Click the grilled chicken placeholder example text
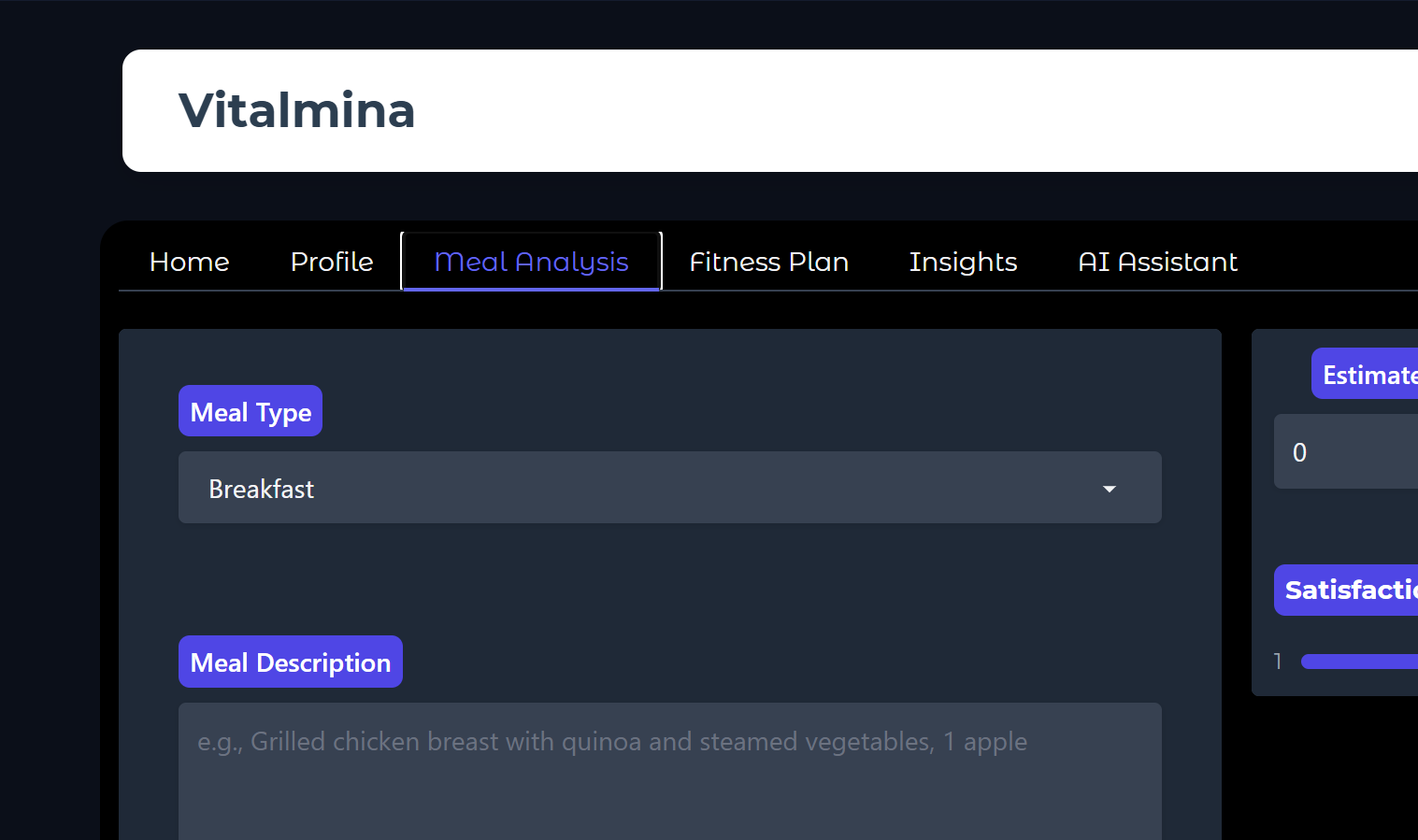This screenshot has width=1418, height=840. (x=612, y=742)
